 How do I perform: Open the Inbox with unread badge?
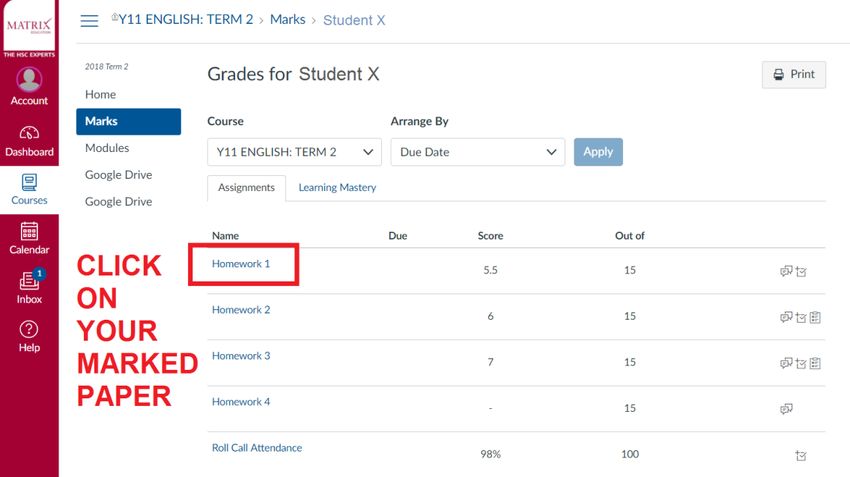tap(29, 286)
